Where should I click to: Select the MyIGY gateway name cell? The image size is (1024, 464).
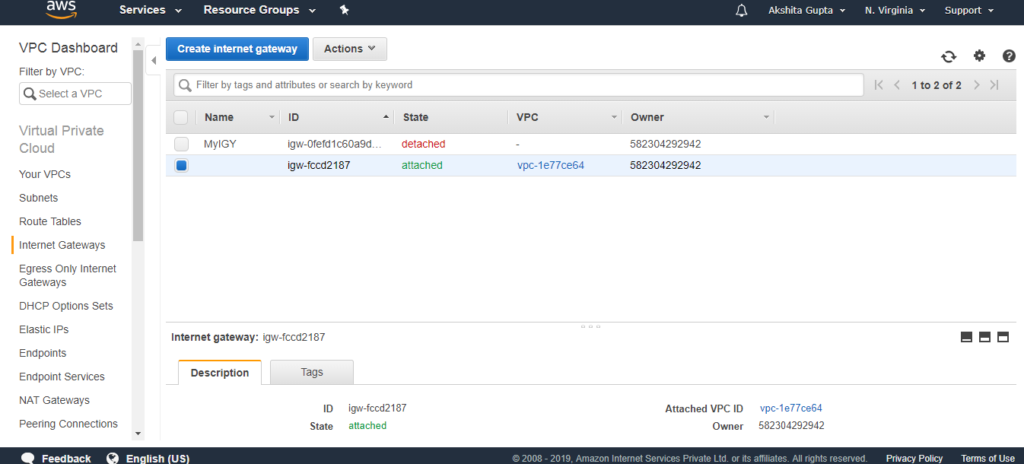click(220, 144)
